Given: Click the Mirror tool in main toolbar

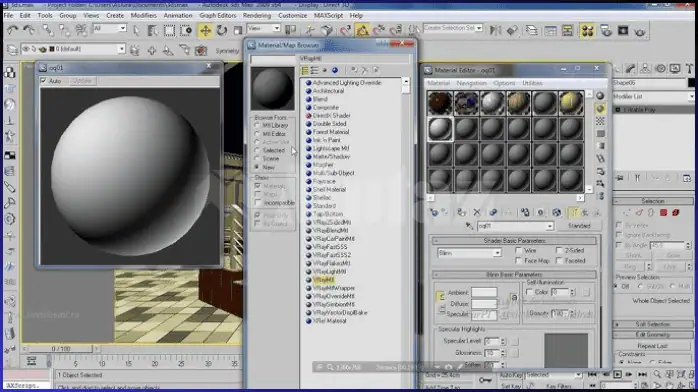Looking at the screenshot, I should 495,30.
